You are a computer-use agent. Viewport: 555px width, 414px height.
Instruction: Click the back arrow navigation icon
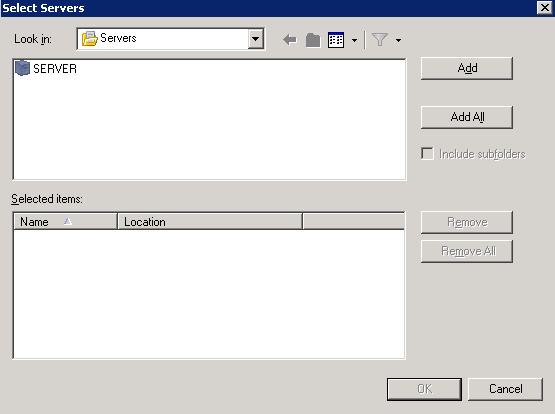click(x=290, y=40)
